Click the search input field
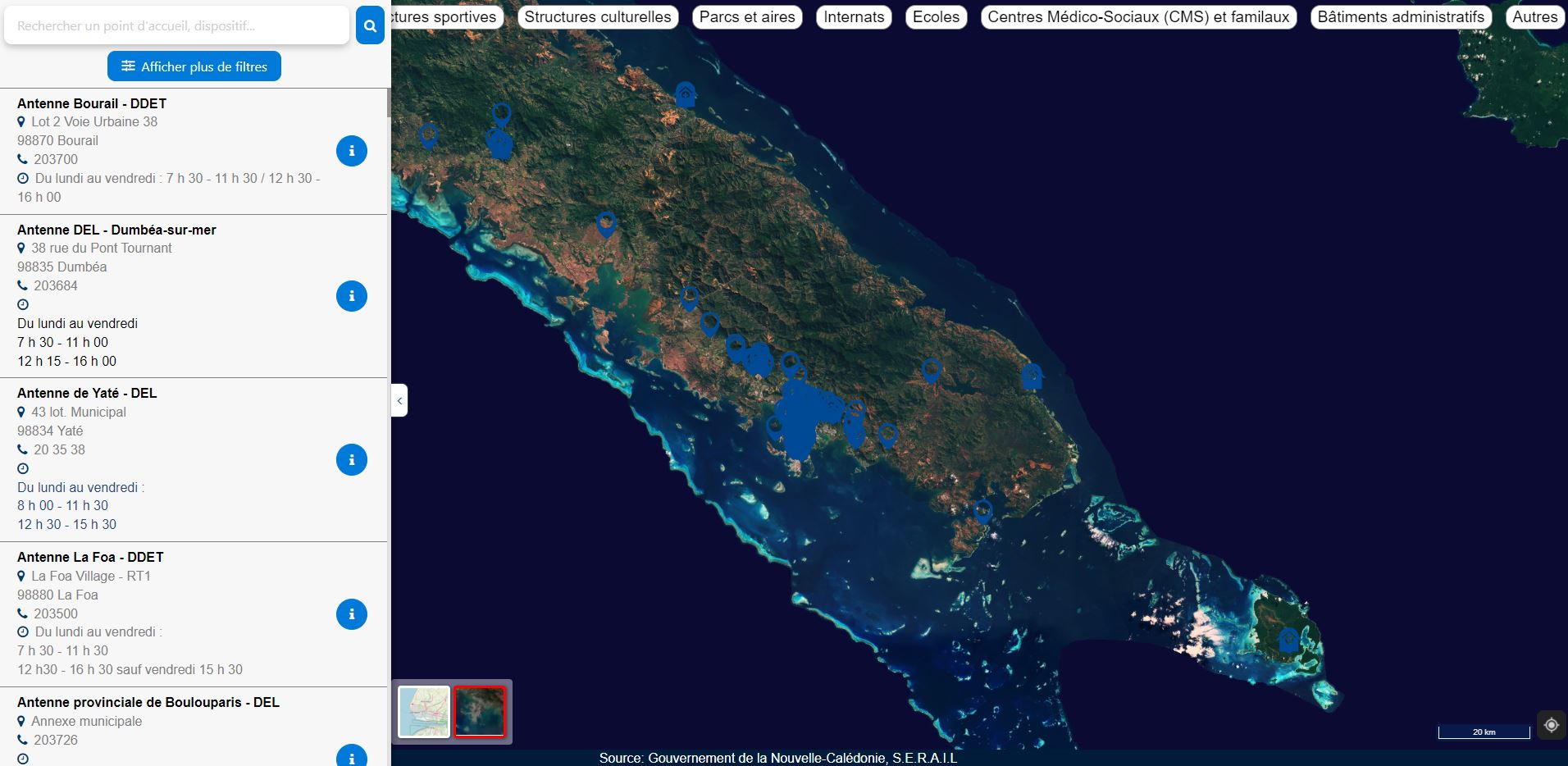The height and width of the screenshot is (766, 1568). 176,26
